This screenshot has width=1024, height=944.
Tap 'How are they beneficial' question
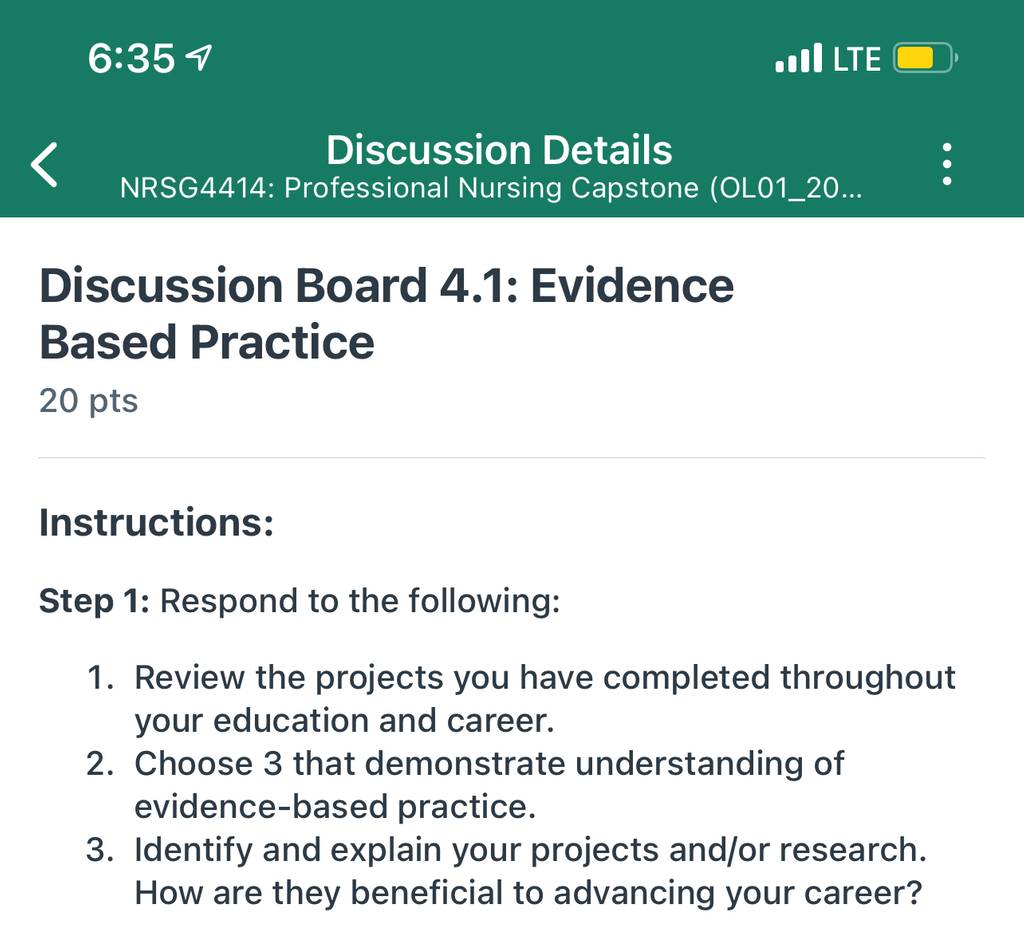click(x=528, y=893)
